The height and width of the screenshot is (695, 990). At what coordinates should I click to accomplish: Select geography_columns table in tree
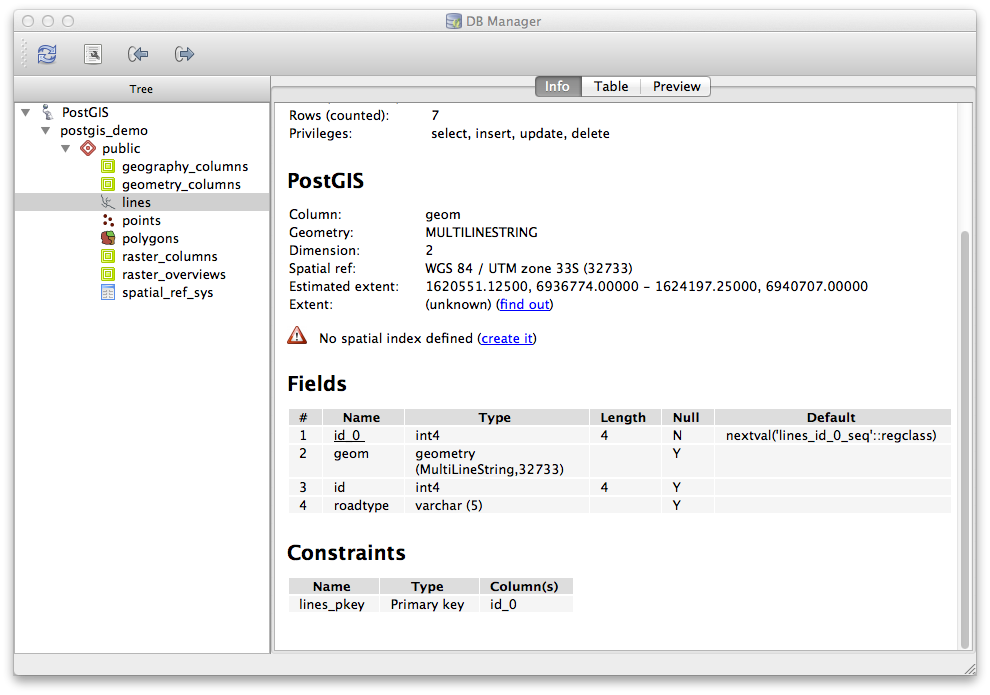pos(184,166)
